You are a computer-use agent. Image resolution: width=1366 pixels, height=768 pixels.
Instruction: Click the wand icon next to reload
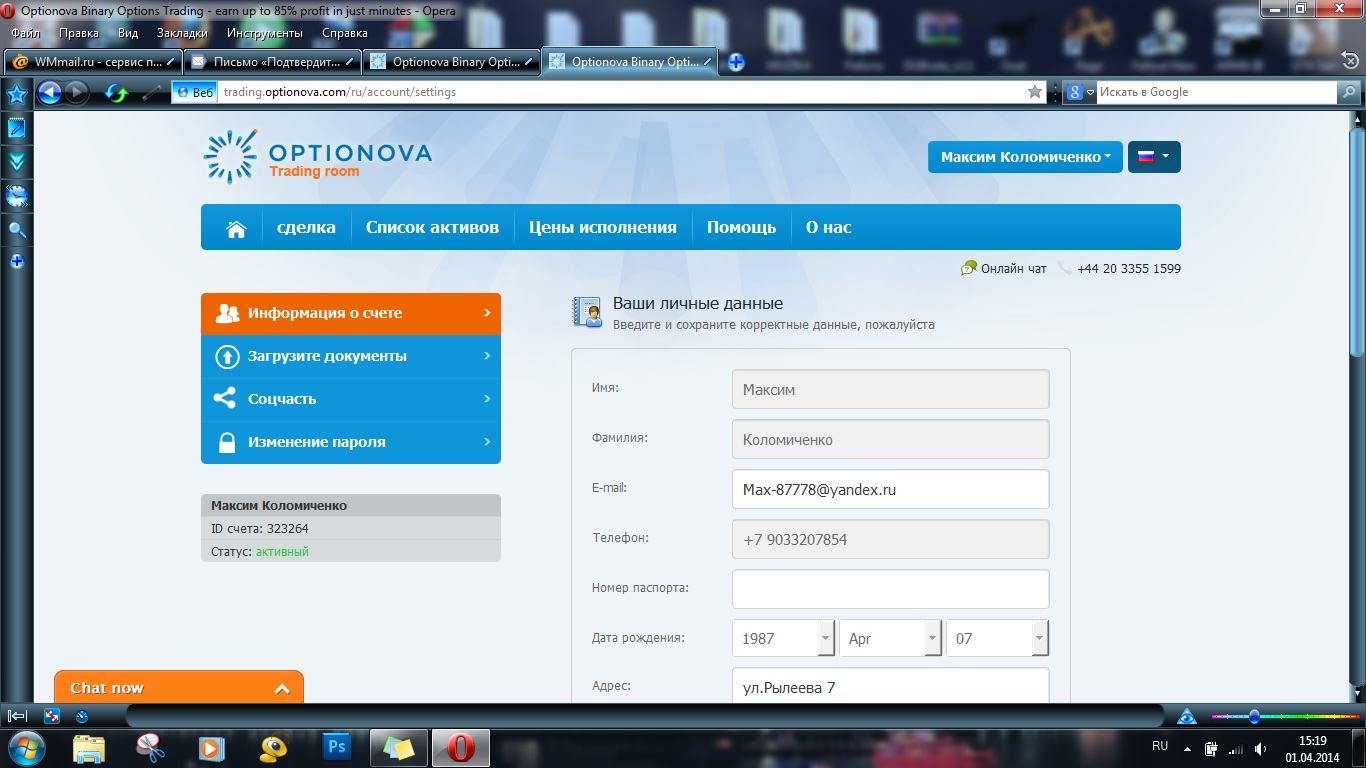(x=152, y=93)
